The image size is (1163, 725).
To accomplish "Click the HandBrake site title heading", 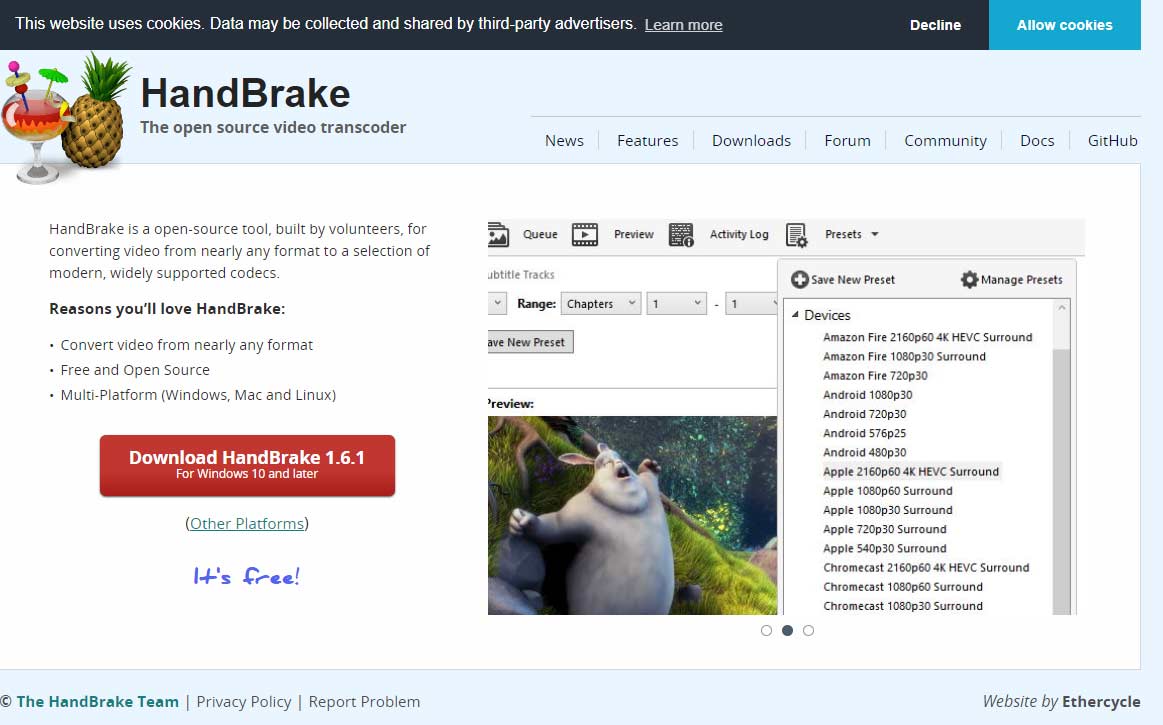I will point(245,94).
